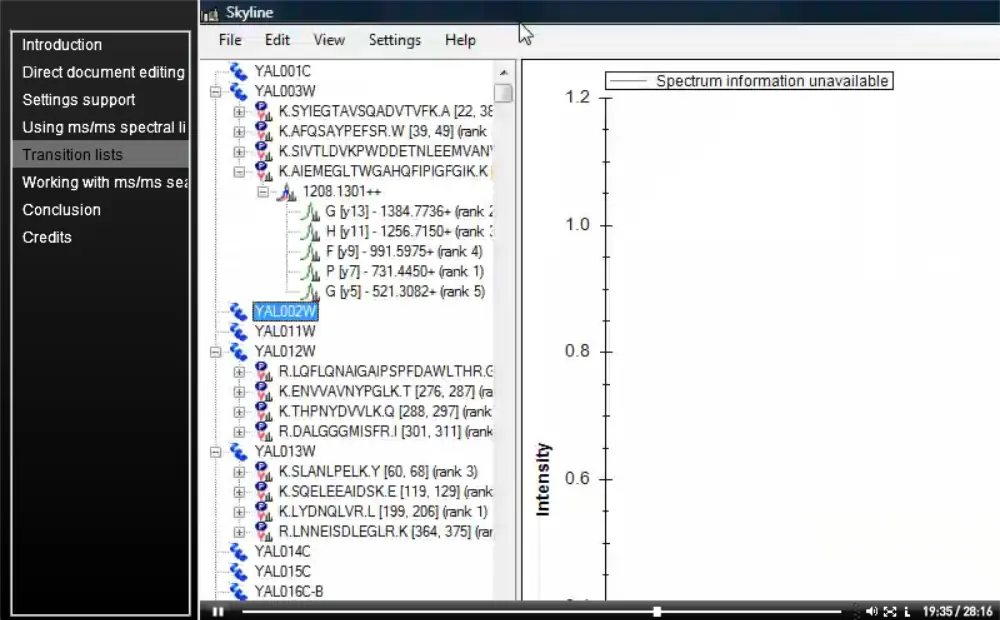
Task: Click the peptide icon beside K.AIEMEGLTWGAHQFIPIGFGIK.K
Action: (x=263, y=172)
